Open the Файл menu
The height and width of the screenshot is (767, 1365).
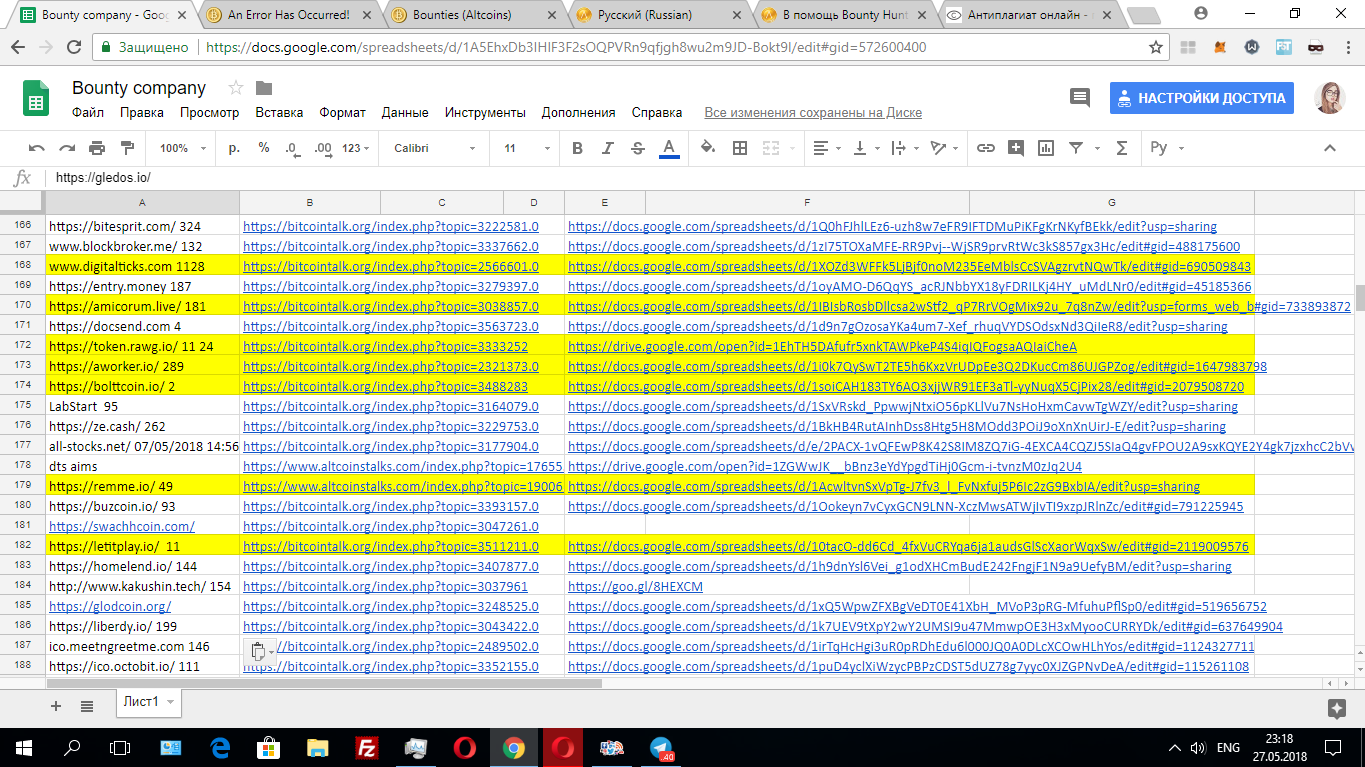coord(88,113)
